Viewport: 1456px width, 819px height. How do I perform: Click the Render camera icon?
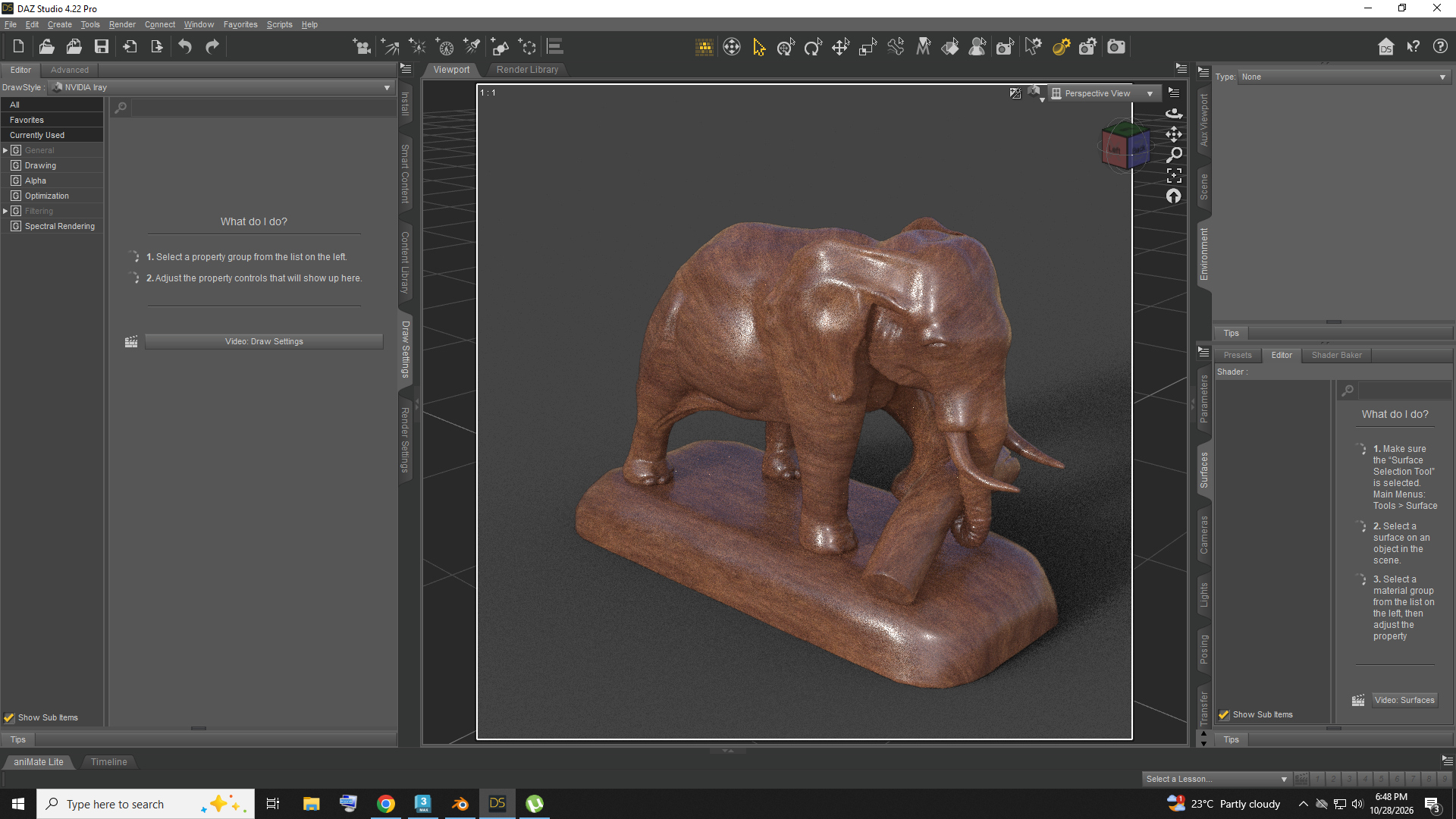click(1116, 47)
